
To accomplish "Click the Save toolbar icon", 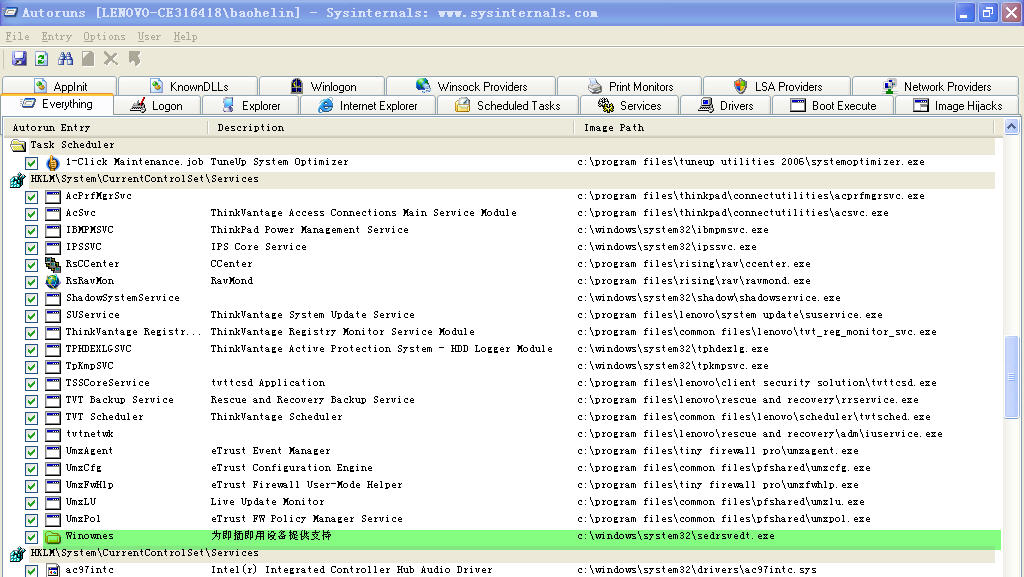I will pos(19,60).
